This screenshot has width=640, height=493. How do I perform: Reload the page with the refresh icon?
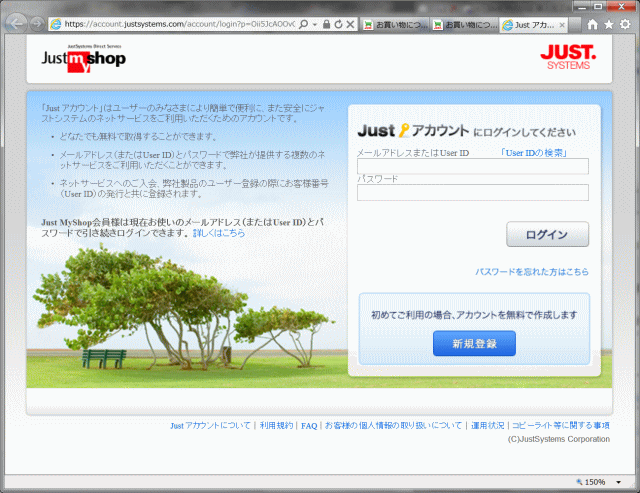pyautogui.click(x=338, y=24)
